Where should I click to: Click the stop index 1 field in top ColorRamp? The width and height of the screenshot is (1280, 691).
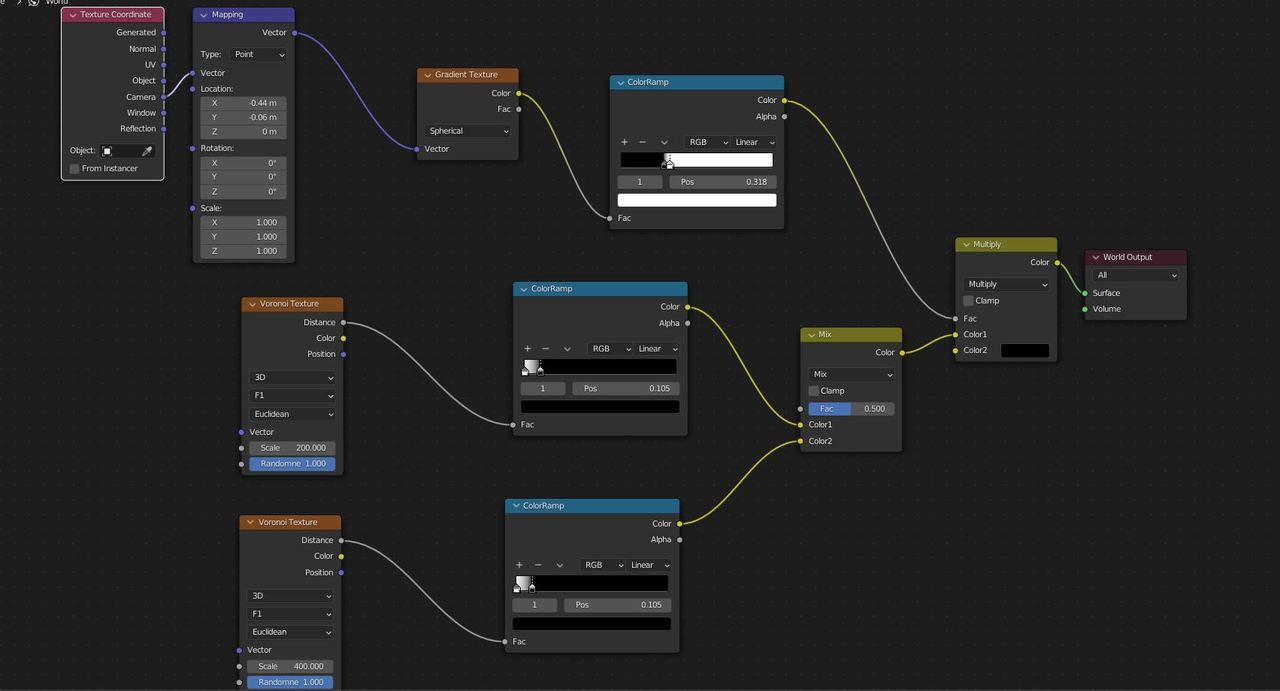pyautogui.click(x=640, y=182)
